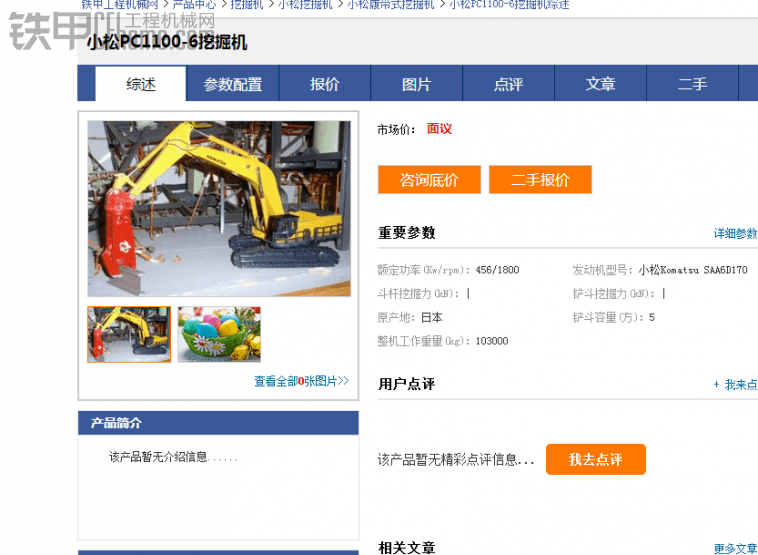Click the 相关文章 heading

tap(407, 548)
